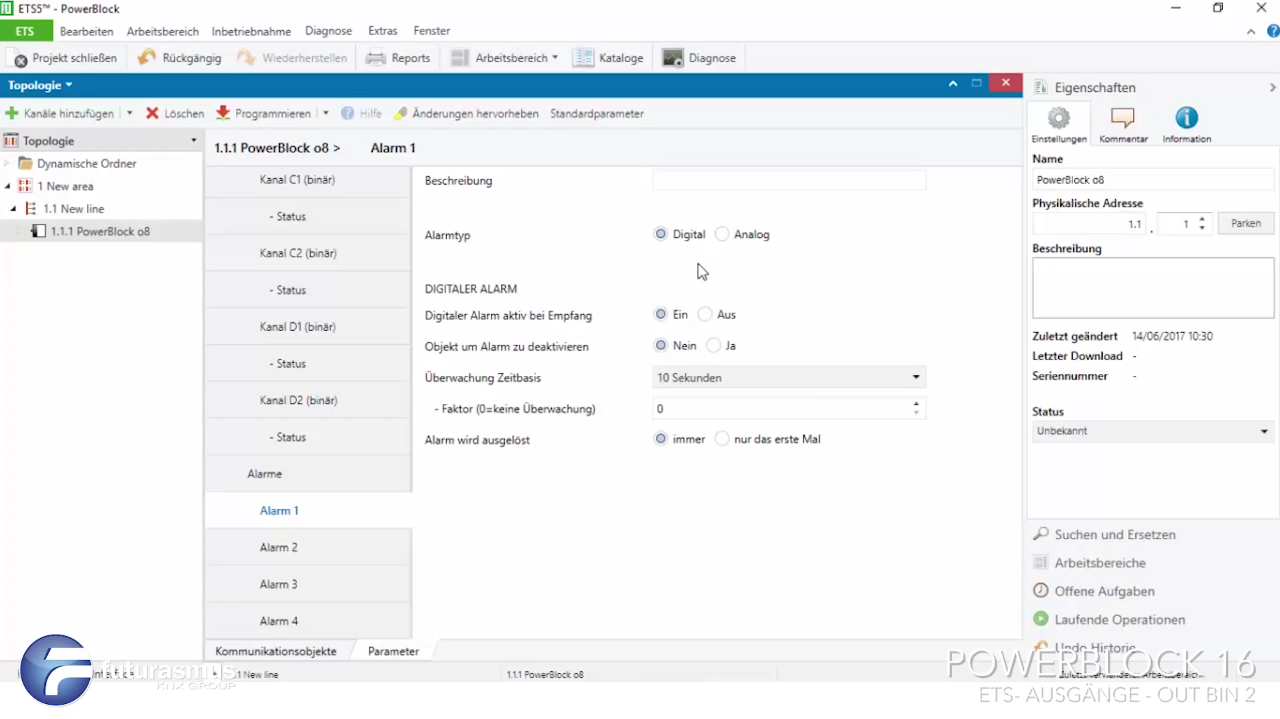Click the Rückgängig undo arrow icon
1280x719 pixels.
[147, 58]
